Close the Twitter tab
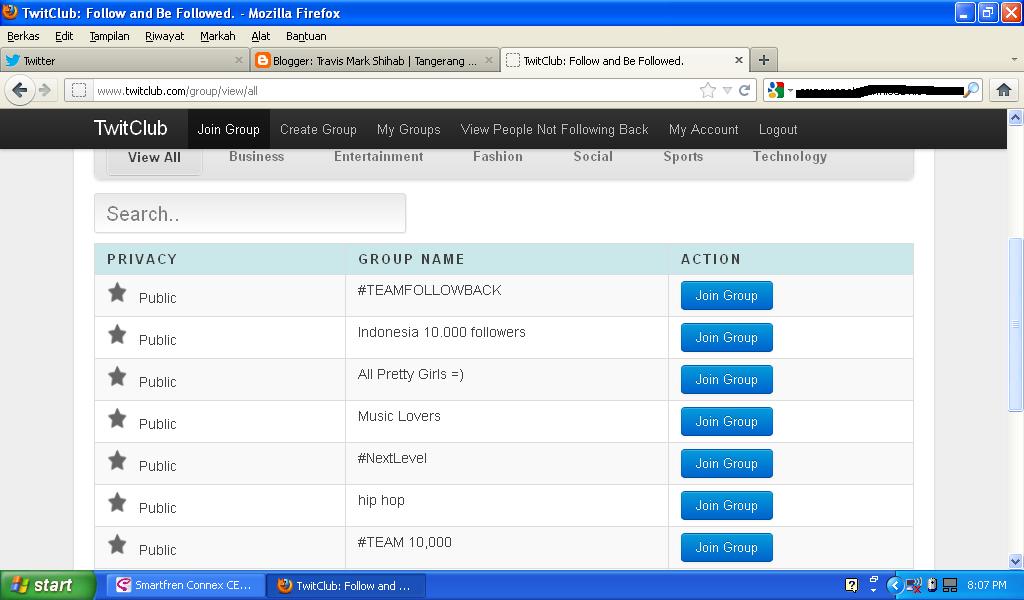Viewport: 1024px width, 600px height. 238,60
